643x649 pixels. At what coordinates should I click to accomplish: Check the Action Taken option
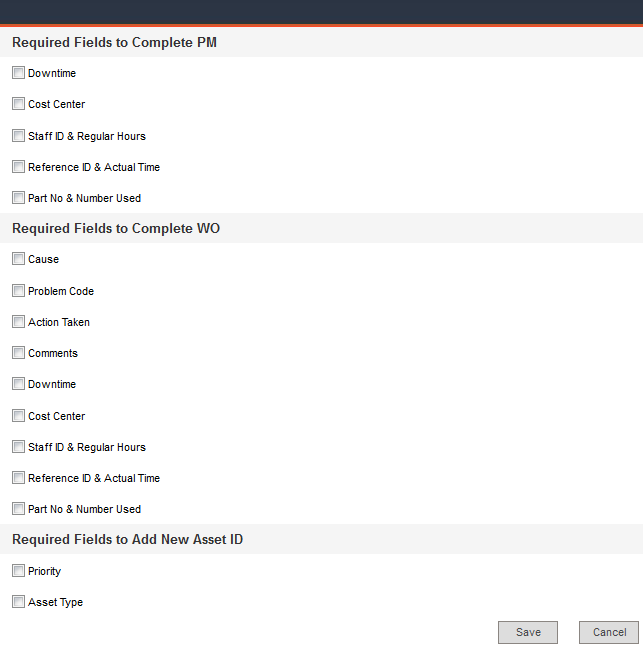18,322
